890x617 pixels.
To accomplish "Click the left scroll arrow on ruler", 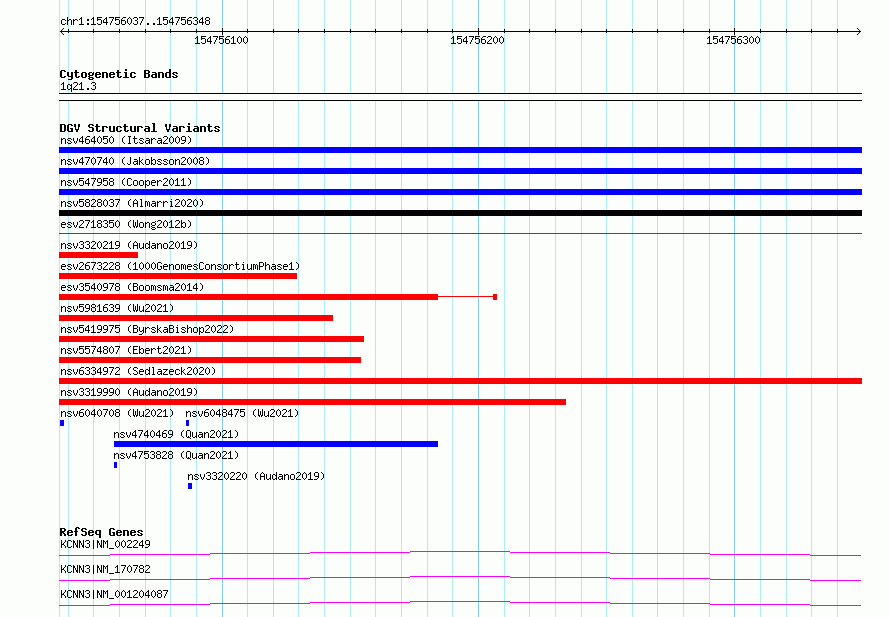I will pos(62,31).
